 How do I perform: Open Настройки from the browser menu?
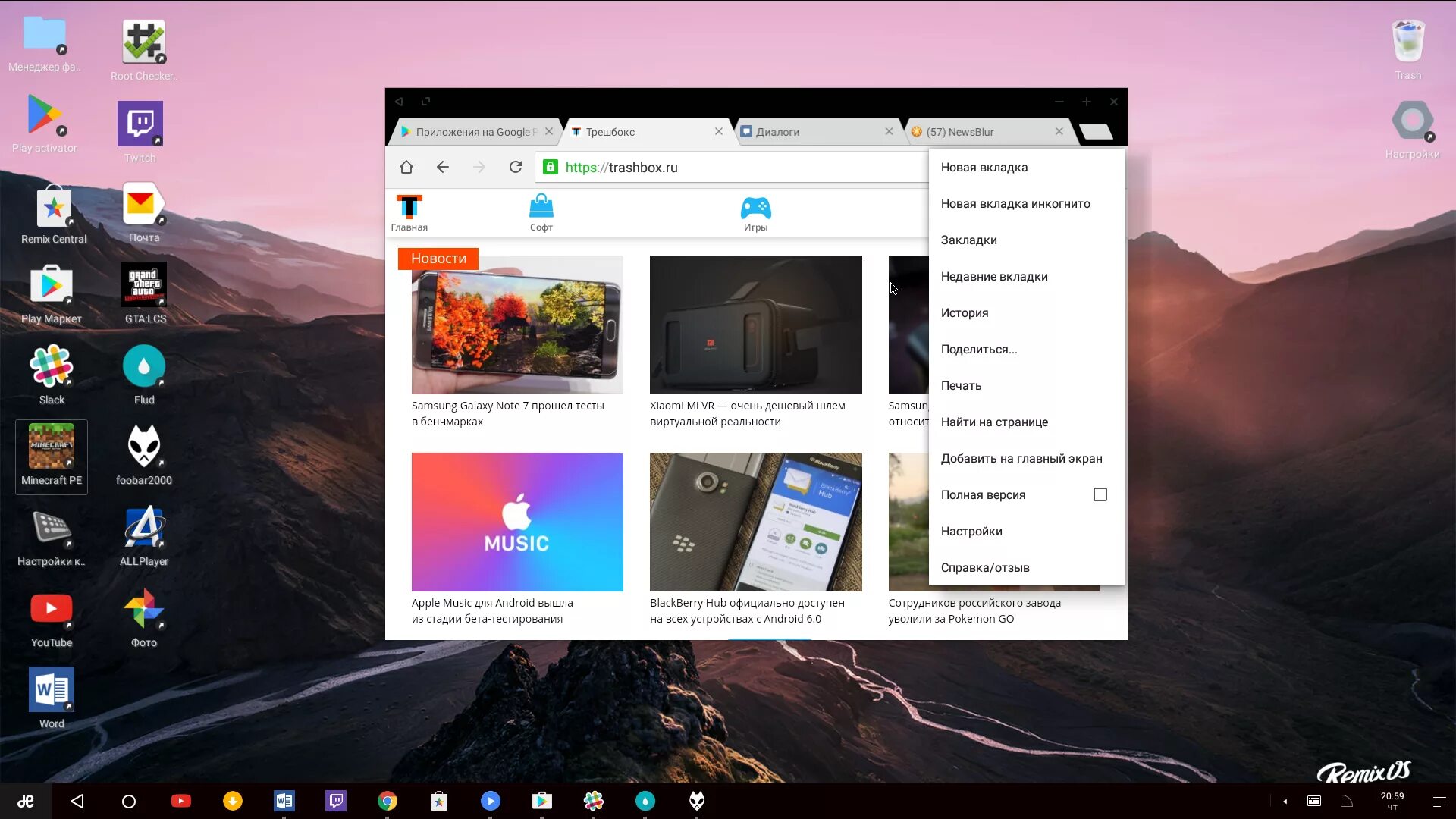(971, 531)
